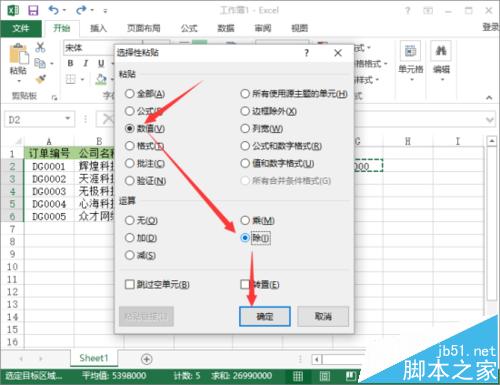Click the Undo arrow icon
500x385 pixels.
click(x=53, y=10)
